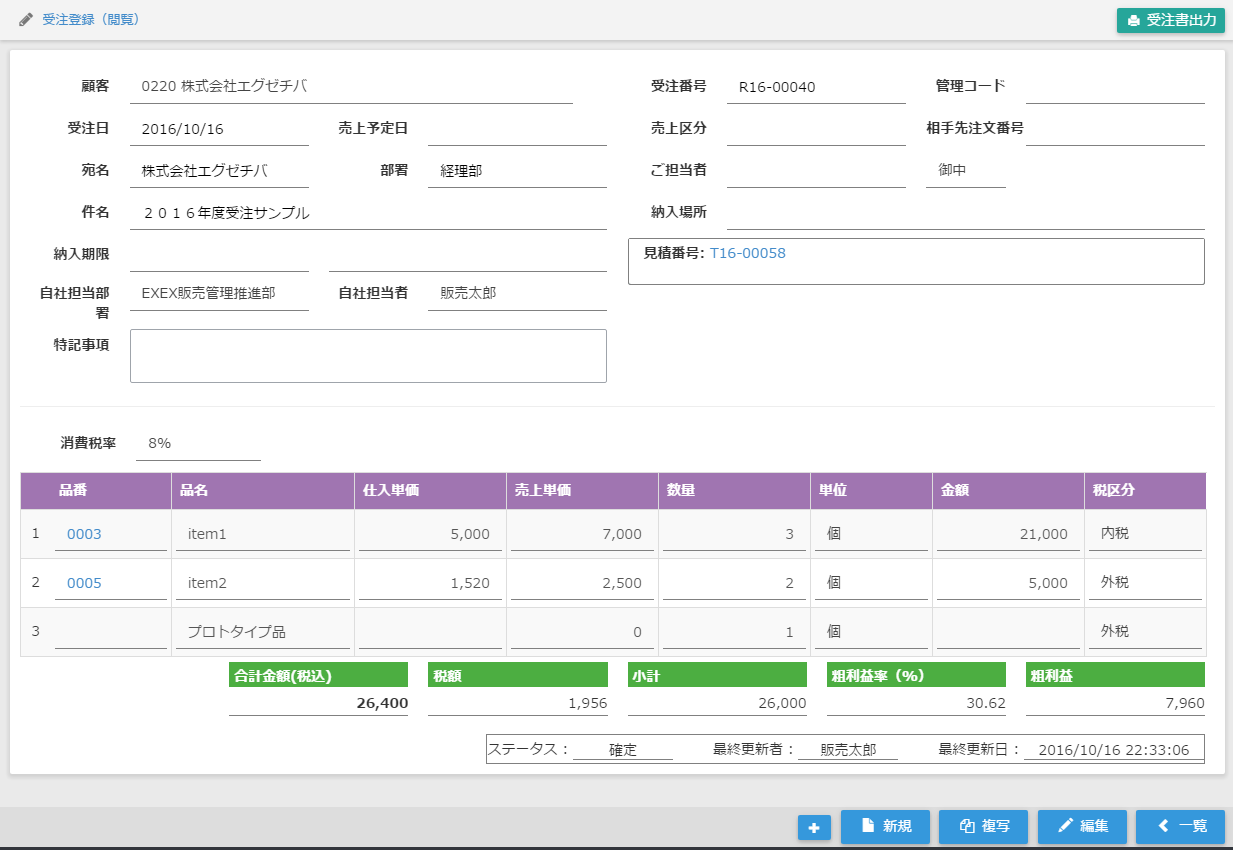Click the 受注書出力 print button
Viewport: 1233px width, 850px height.
click(1171, 20)
